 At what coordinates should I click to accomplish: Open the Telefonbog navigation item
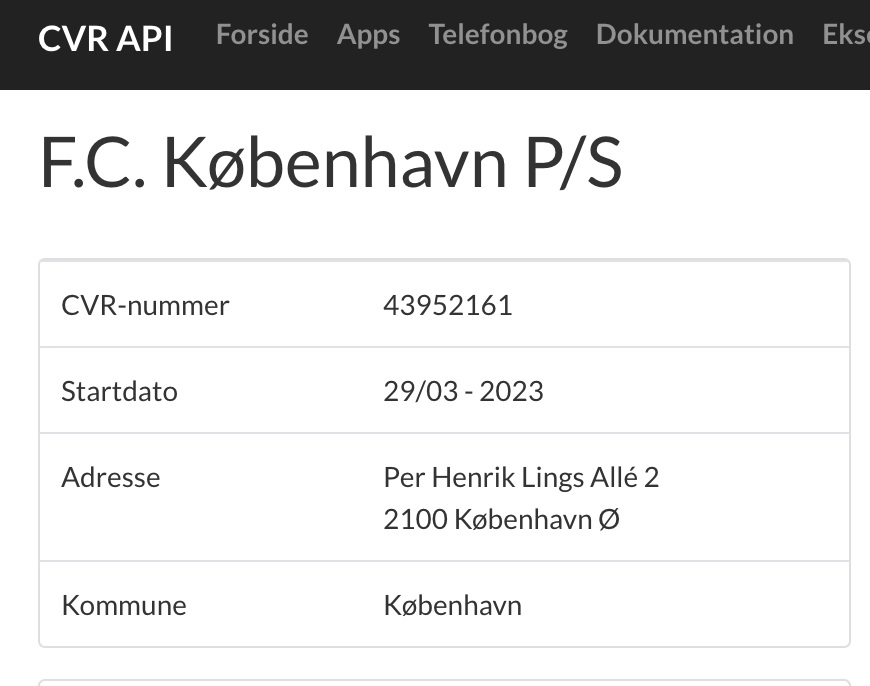(x=498, y=36)
